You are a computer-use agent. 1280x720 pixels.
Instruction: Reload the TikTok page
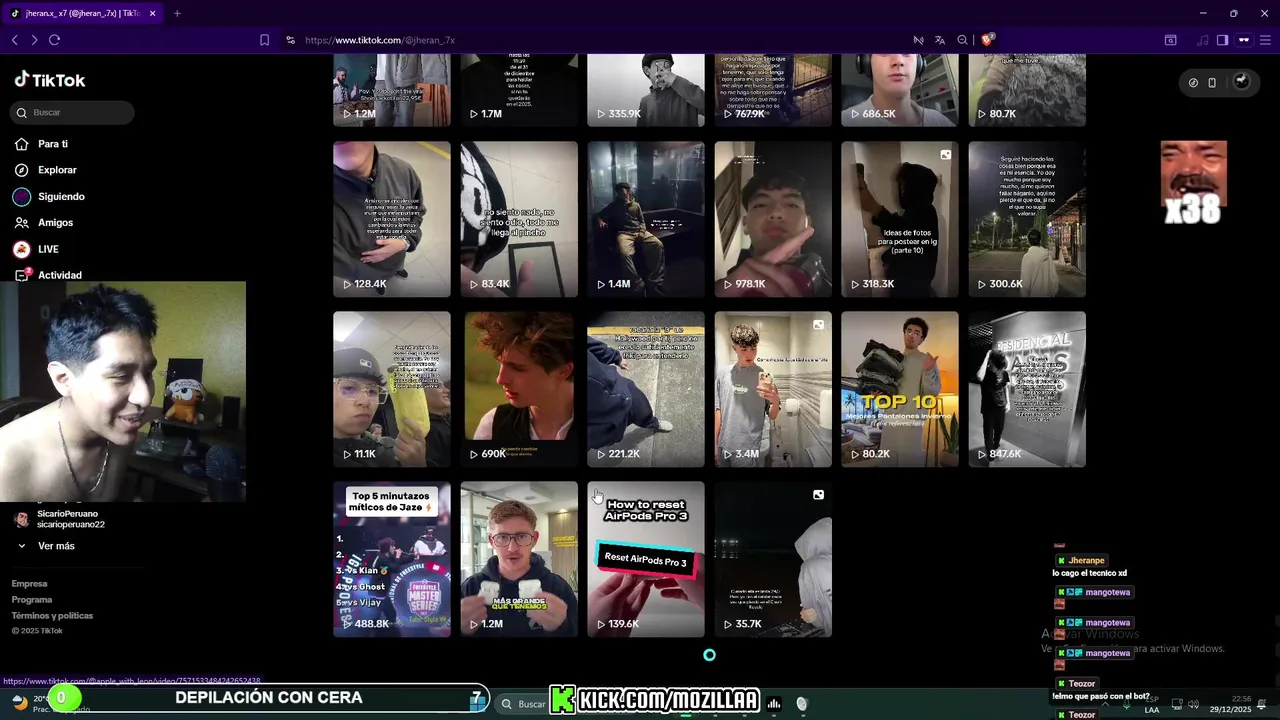pyautogui.click(x=54, y=40)
